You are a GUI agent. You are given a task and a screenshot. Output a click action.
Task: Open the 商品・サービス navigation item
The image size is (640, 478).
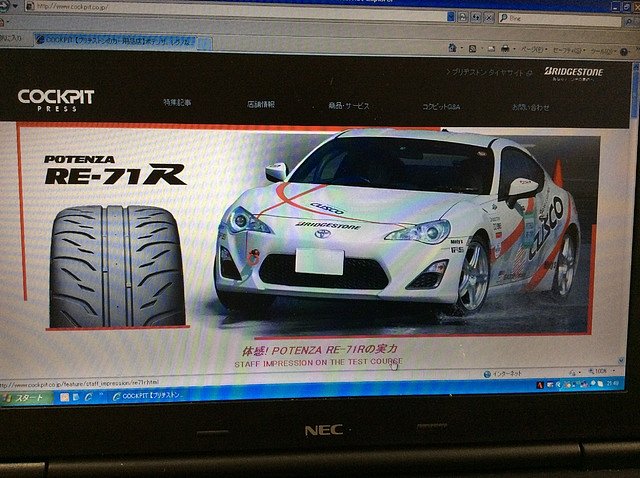[x=349, y=106]
